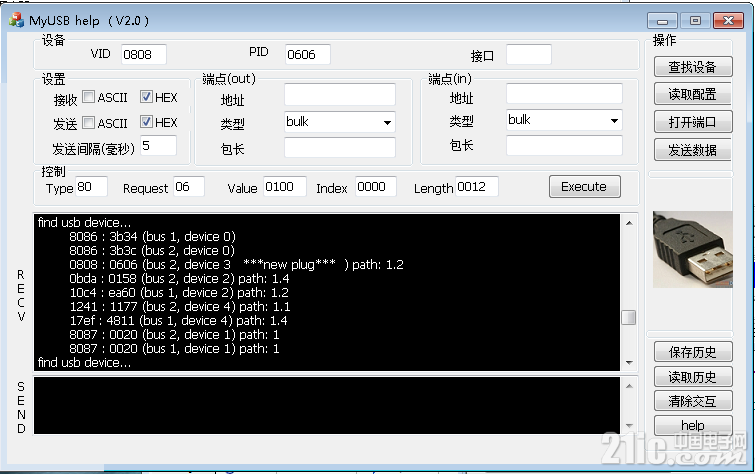Click the RECV log scrollbar up arrow
Screen dimensions: 755x474
[629, 223]
